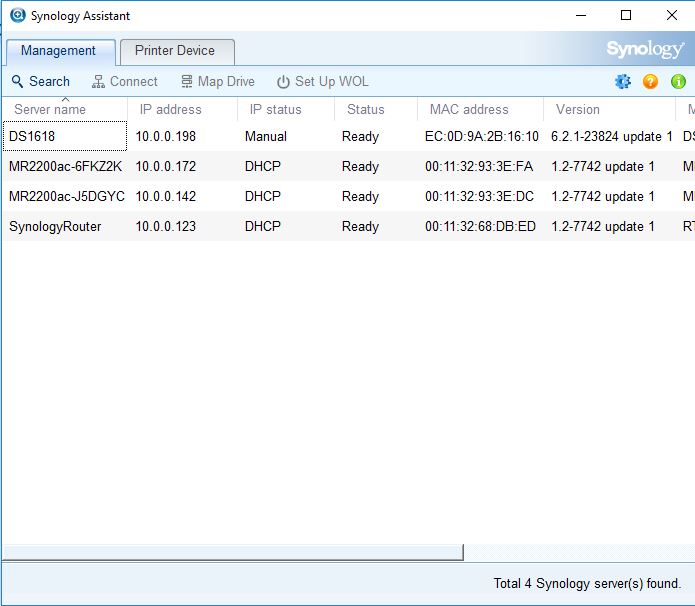Click Ready status in the DS1618 row
The height and width of the screenshot is (606, 695).
[360, 137]
